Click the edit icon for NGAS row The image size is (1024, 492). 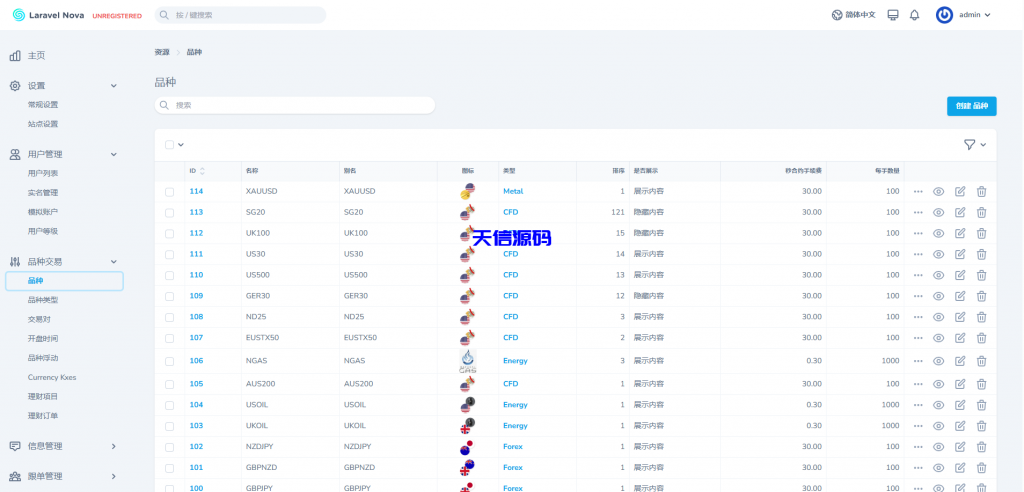pos(960,361)
